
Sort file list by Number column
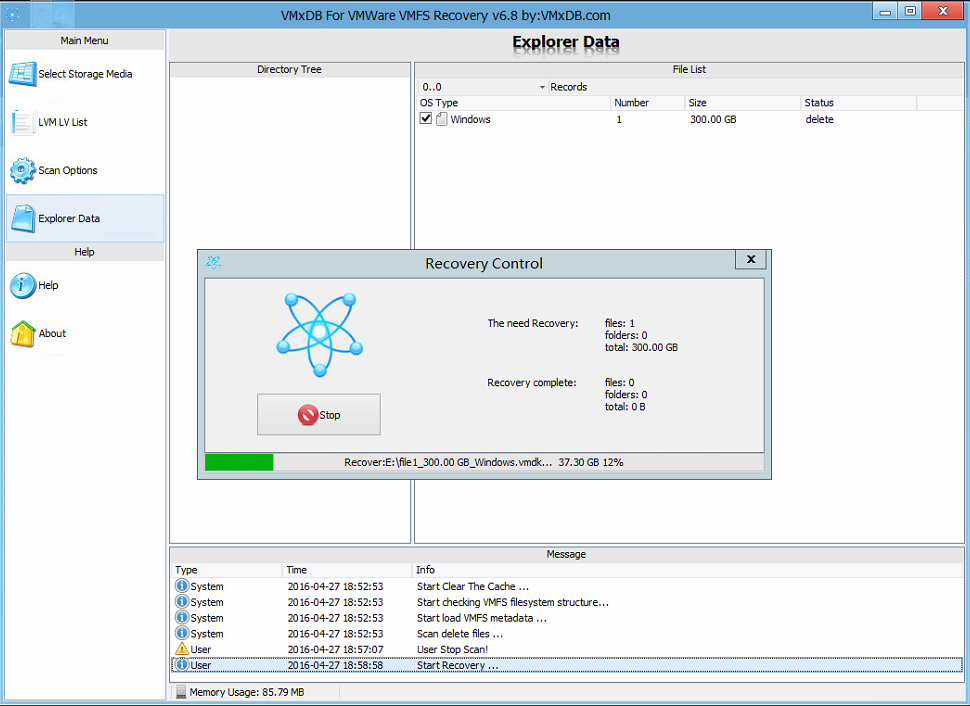click(x=648, y=103)
